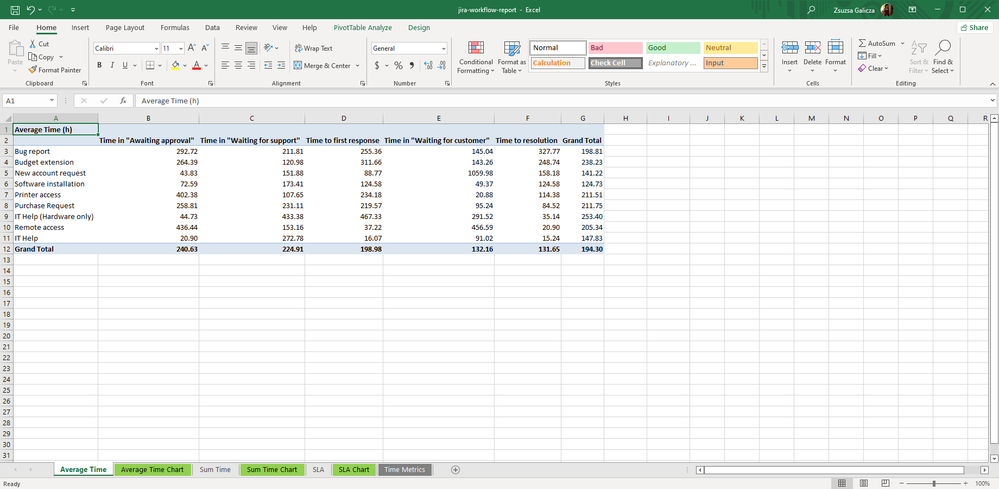
Task: Click the Delete cells icon
Action: click(x=812, y=48)
